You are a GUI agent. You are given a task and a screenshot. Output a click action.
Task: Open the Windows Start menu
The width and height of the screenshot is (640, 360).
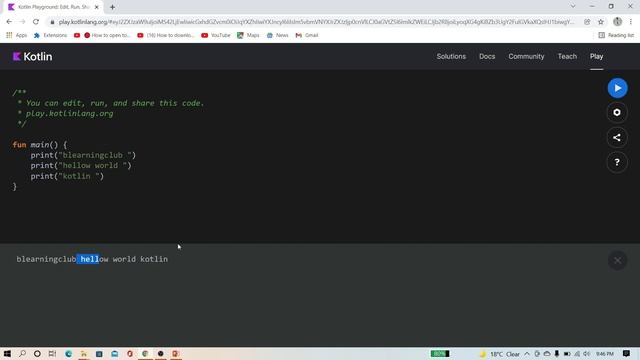click(x=7, y=353)
